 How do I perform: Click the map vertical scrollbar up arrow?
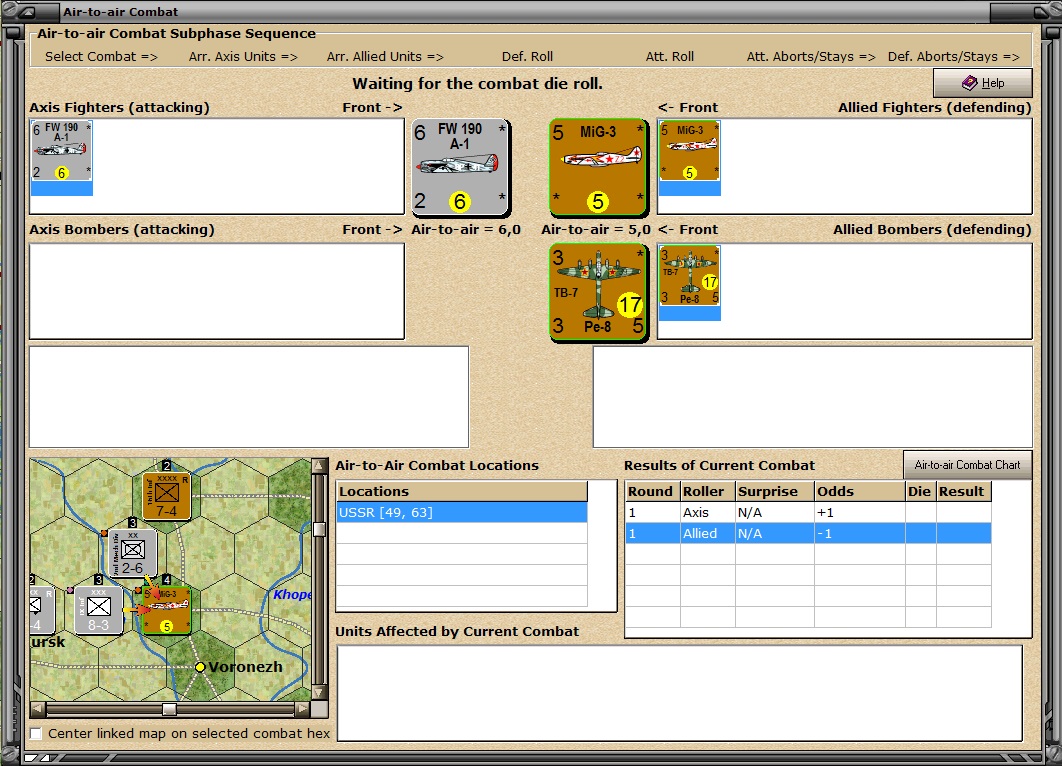coord(320,466)
